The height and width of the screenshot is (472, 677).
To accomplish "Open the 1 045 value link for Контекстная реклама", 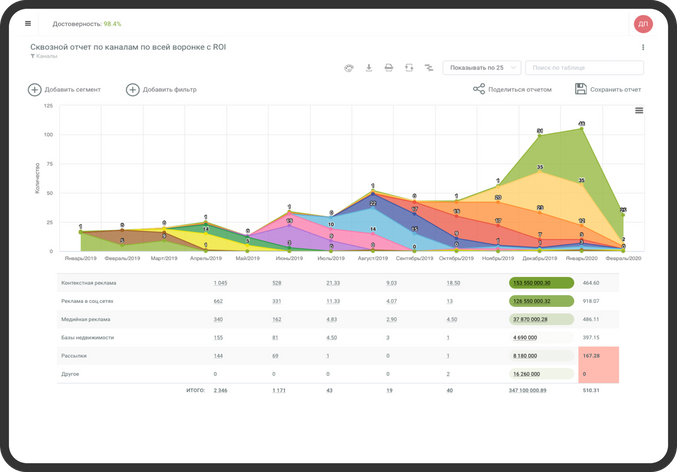I will (221, 283).
